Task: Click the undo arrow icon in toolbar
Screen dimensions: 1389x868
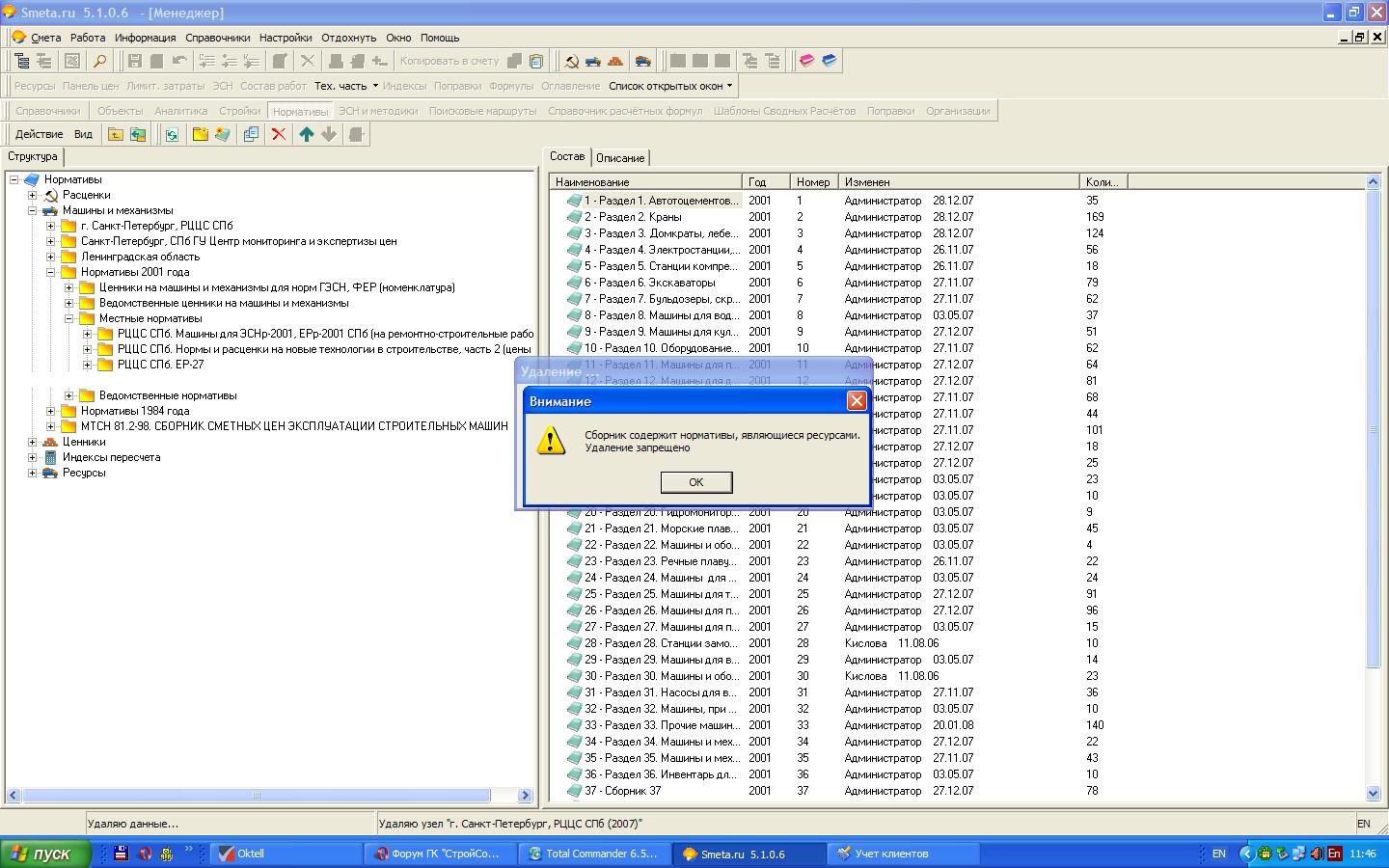Action: pyautogui.click(x=179, y=61)
